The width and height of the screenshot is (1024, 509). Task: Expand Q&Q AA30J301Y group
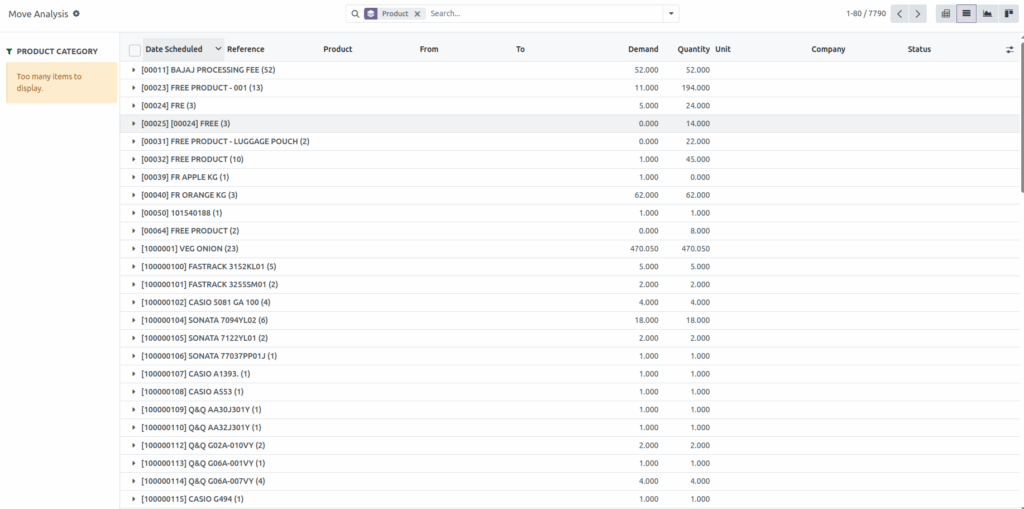(x=133, y=410)
